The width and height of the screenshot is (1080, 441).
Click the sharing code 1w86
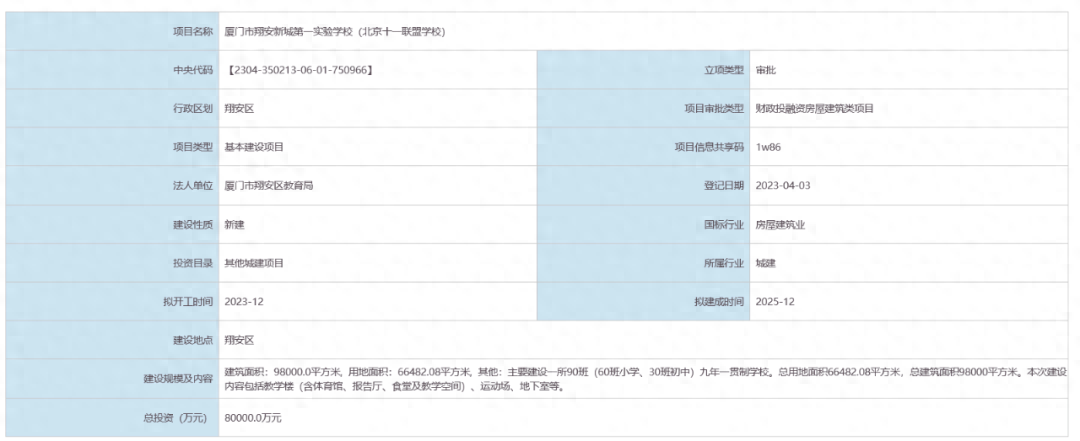click(x=767, y=147)
